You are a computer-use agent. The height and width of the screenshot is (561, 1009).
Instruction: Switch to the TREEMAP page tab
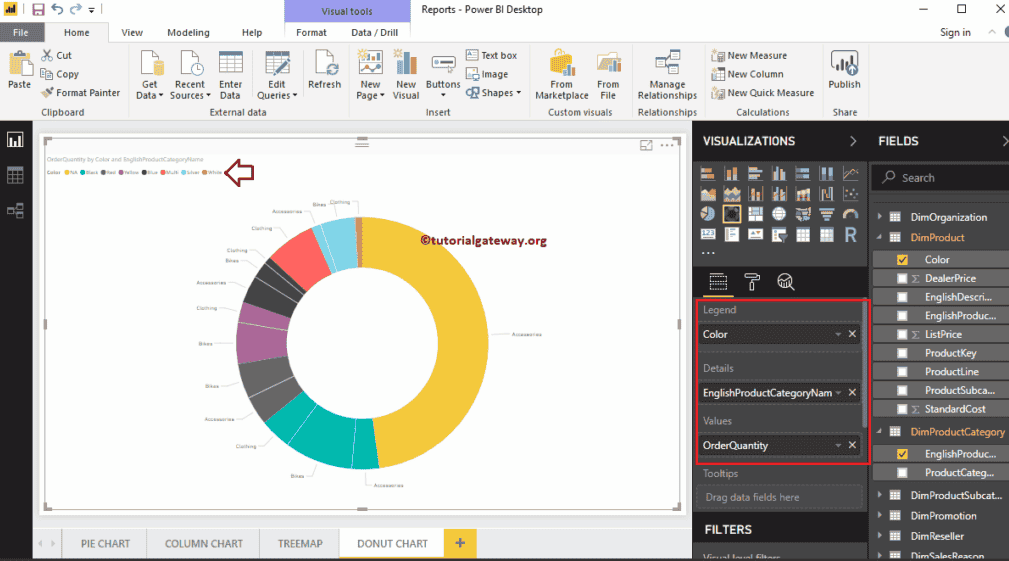click(300, 544)
